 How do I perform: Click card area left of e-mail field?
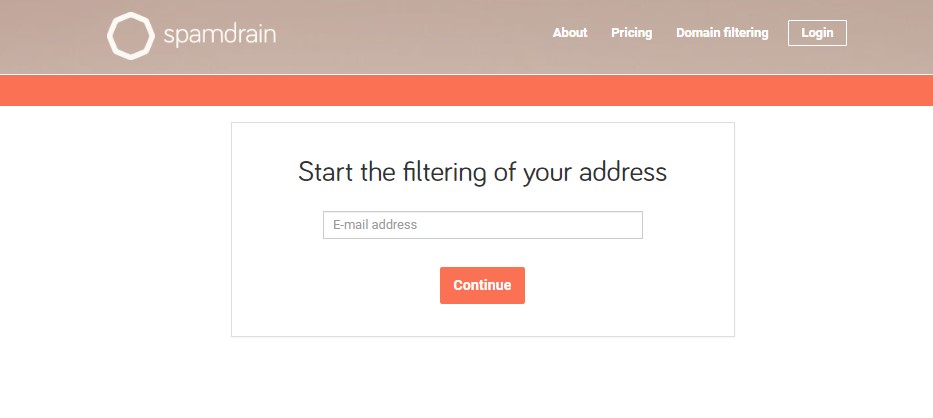coord(277,225)
